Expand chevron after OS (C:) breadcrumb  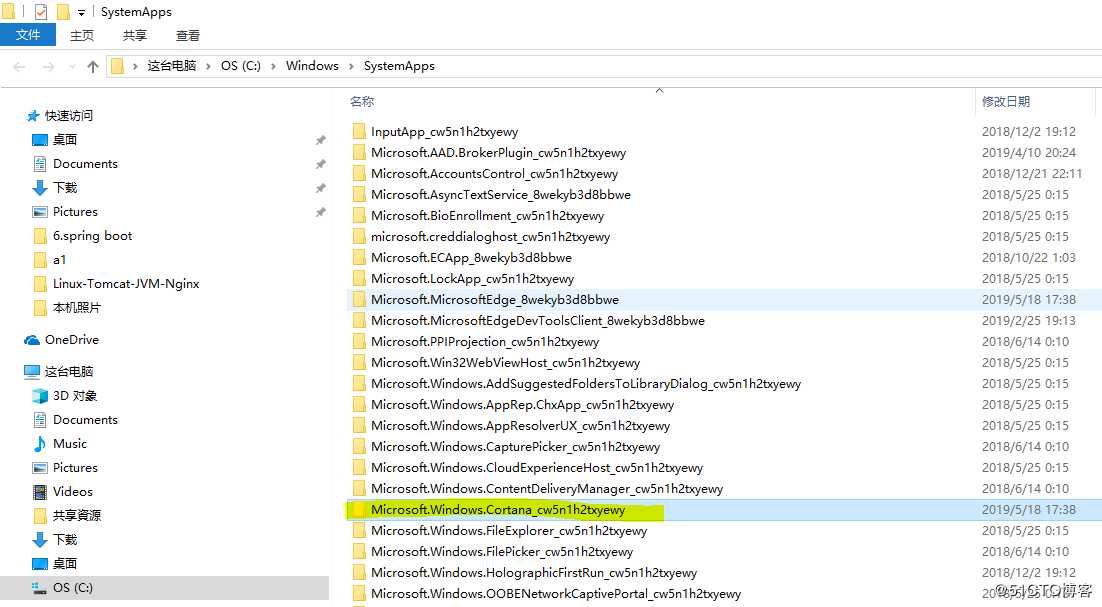(x=273, y=66)
